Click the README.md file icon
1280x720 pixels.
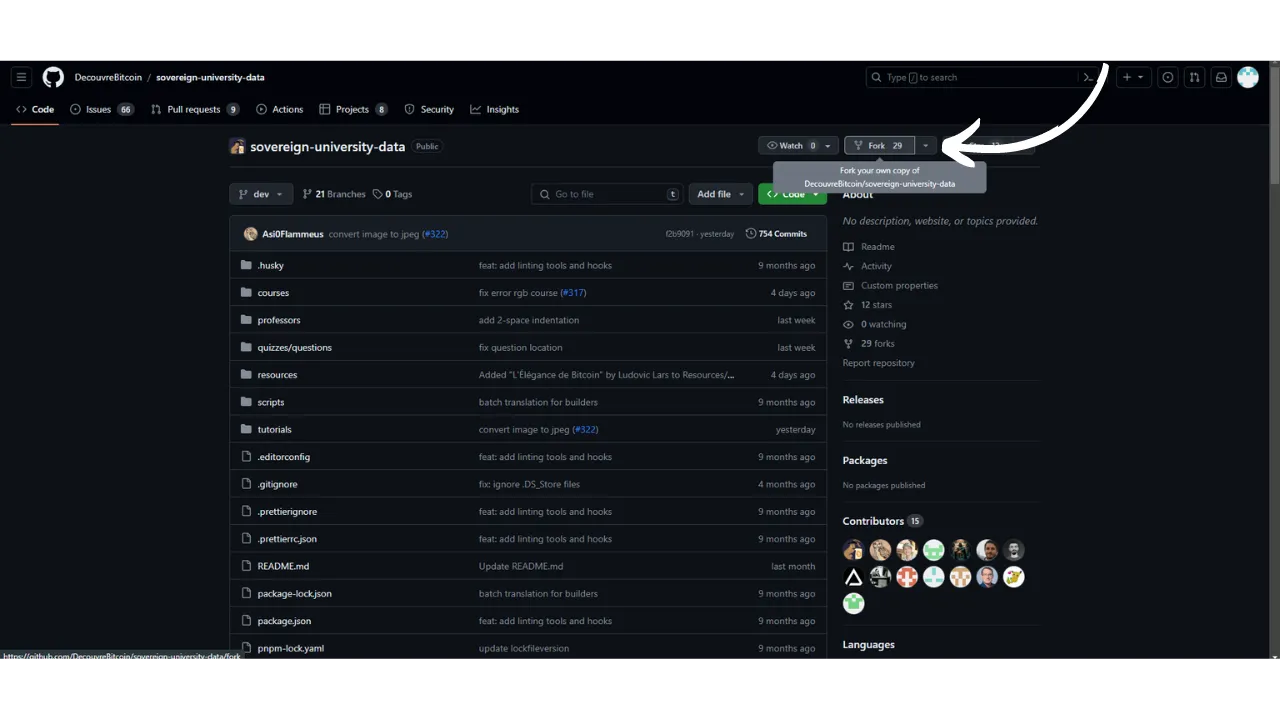coord(247,566)
